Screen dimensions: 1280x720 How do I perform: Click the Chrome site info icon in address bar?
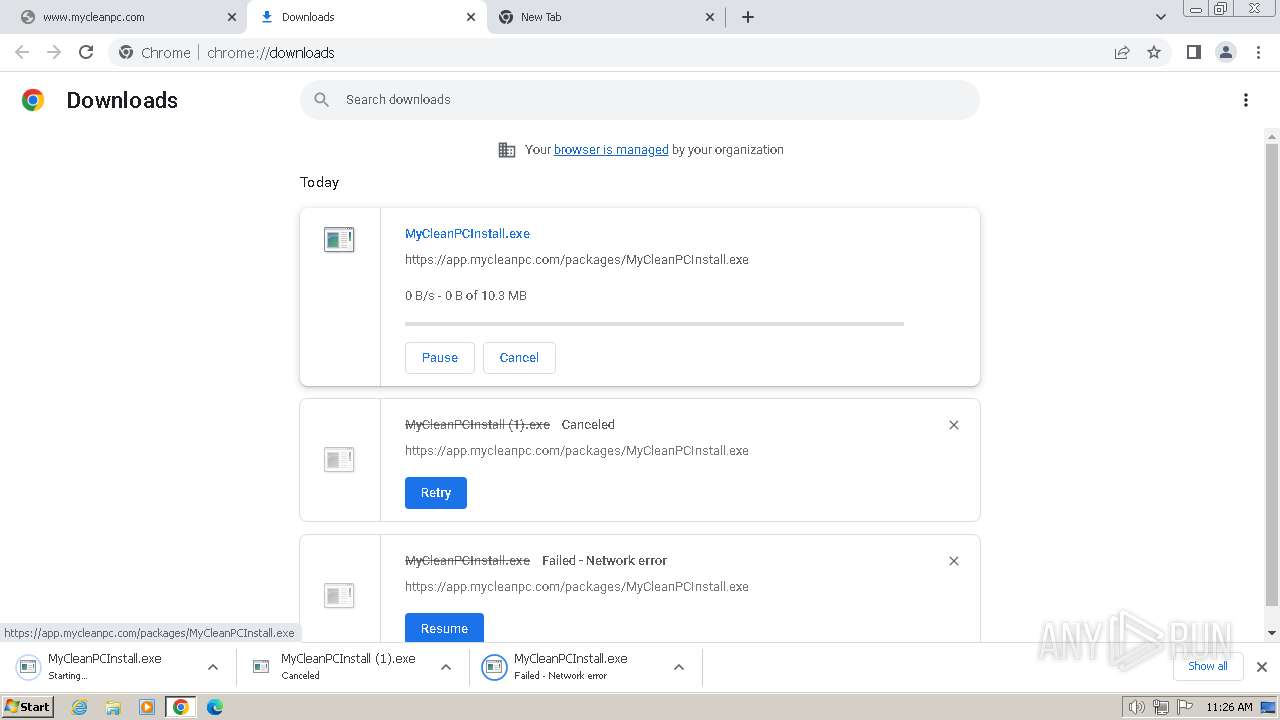(126, 52)
